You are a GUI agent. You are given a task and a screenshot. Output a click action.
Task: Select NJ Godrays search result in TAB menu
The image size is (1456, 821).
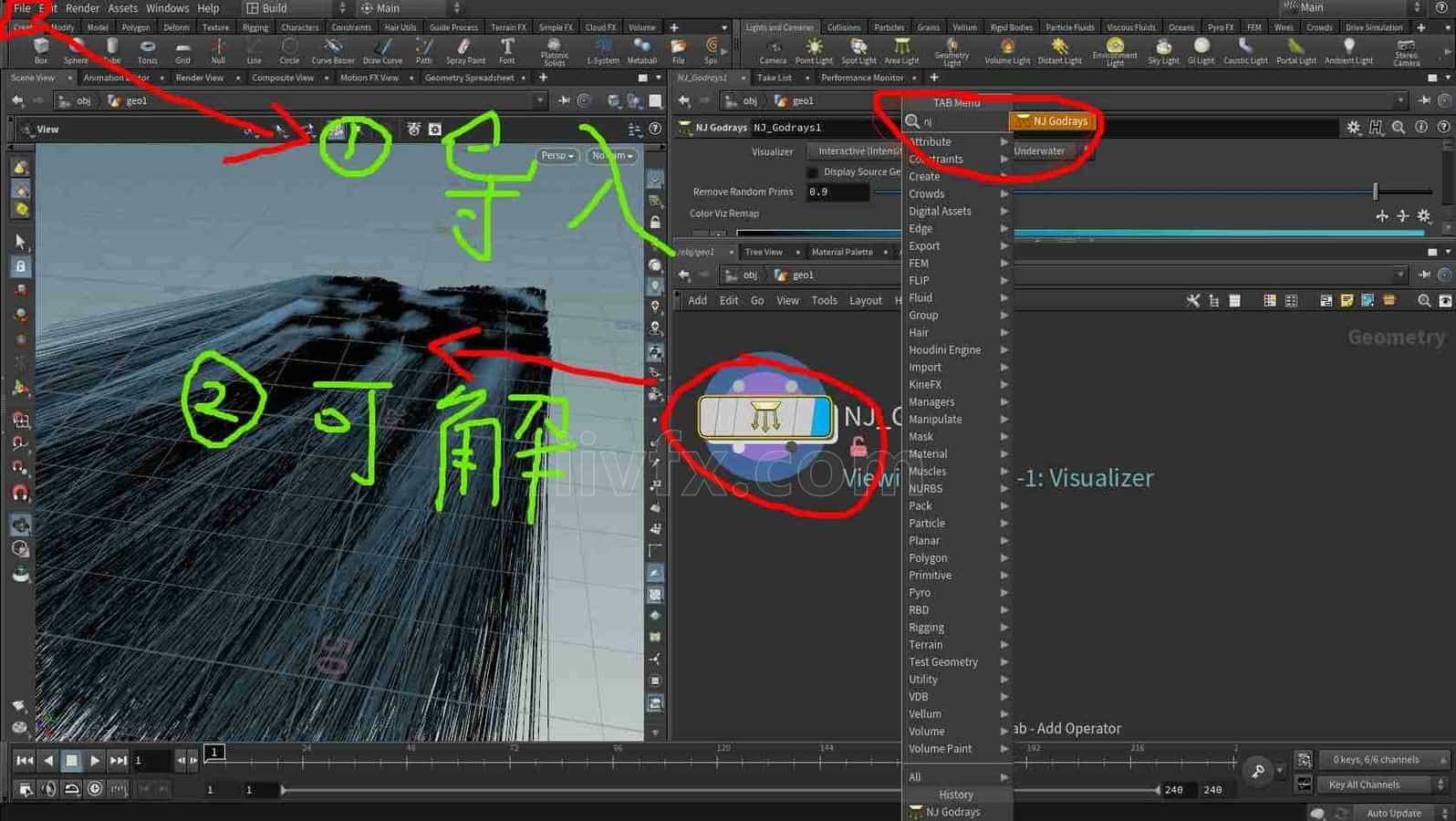pyautogui.click(x=1053, y=121)
